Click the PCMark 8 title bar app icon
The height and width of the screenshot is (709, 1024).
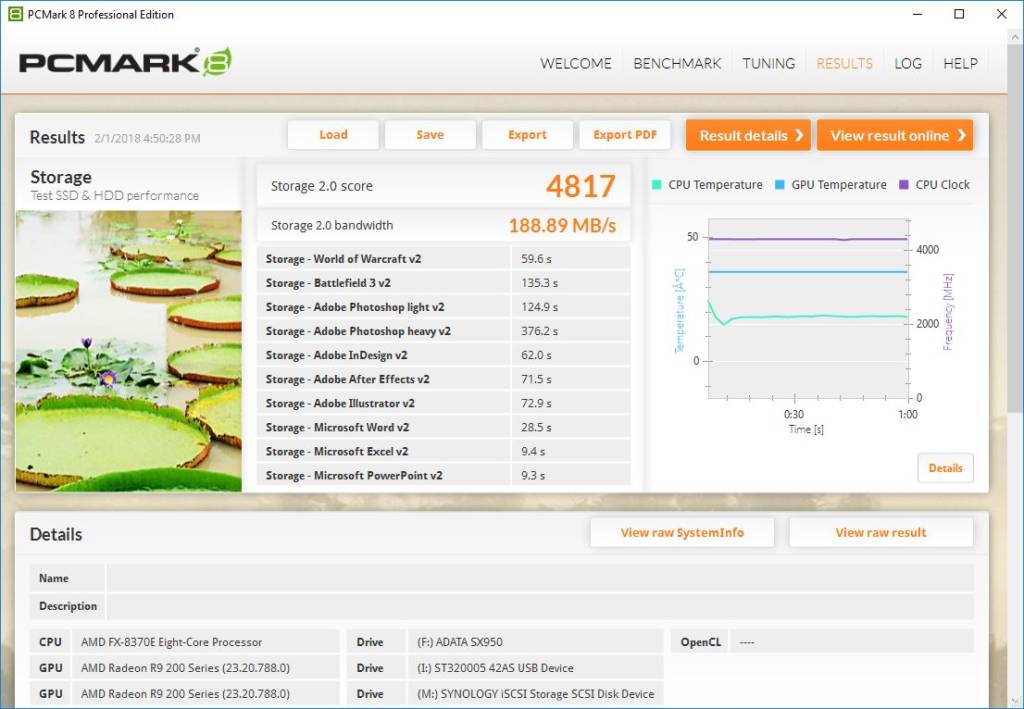click(x=15, y=14)
